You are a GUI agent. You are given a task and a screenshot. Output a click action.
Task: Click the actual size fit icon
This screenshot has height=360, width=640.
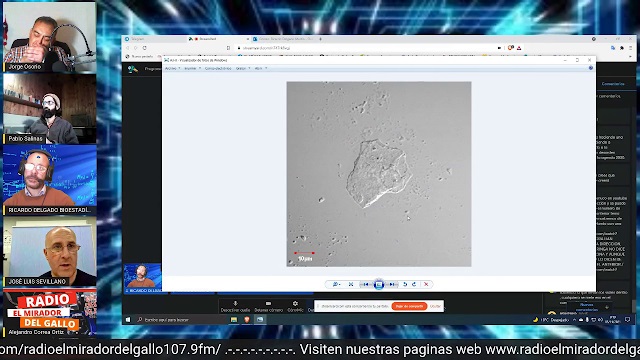pyautogui.click(x=351, y=284)
